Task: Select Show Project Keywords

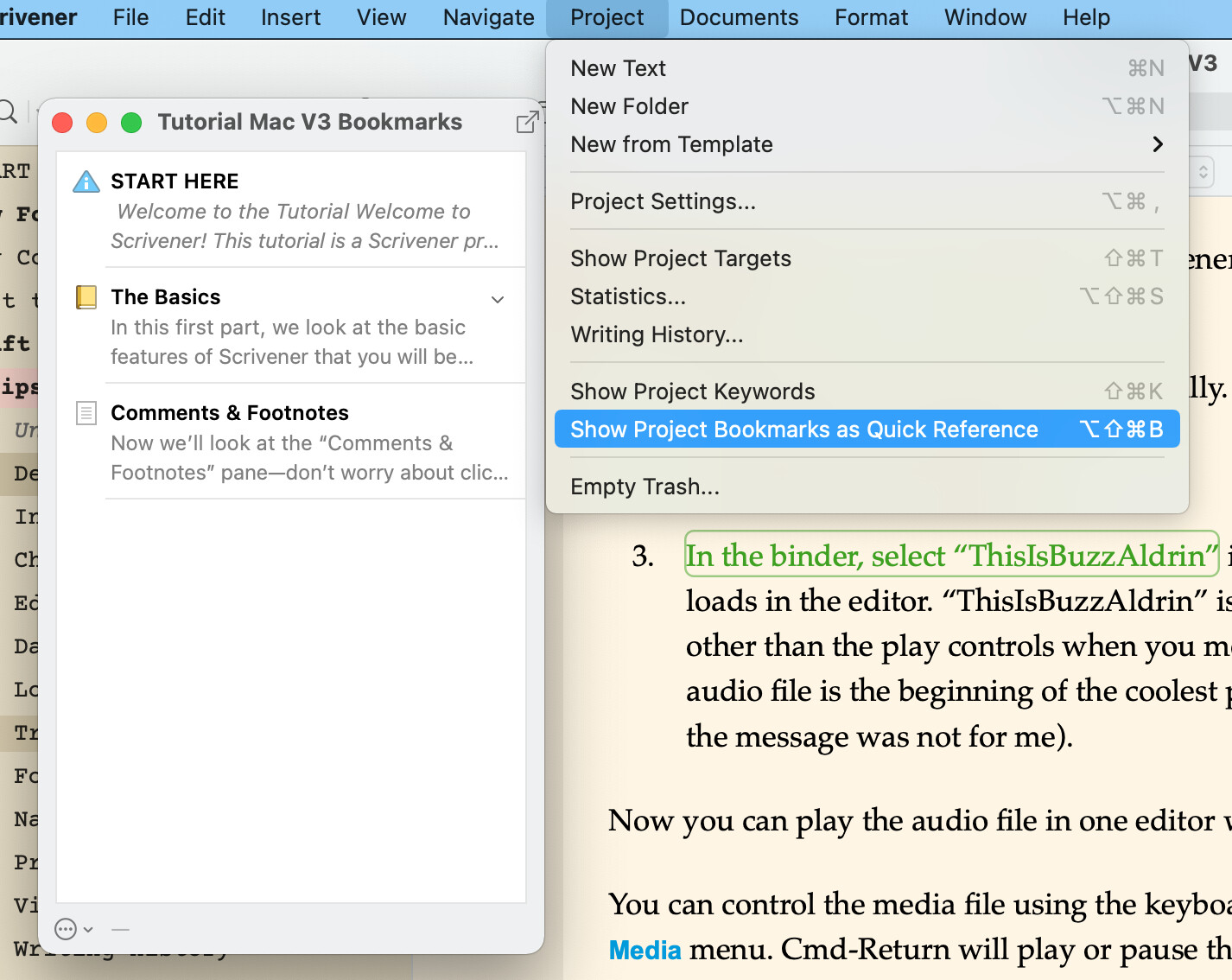Action: [867, 391]
